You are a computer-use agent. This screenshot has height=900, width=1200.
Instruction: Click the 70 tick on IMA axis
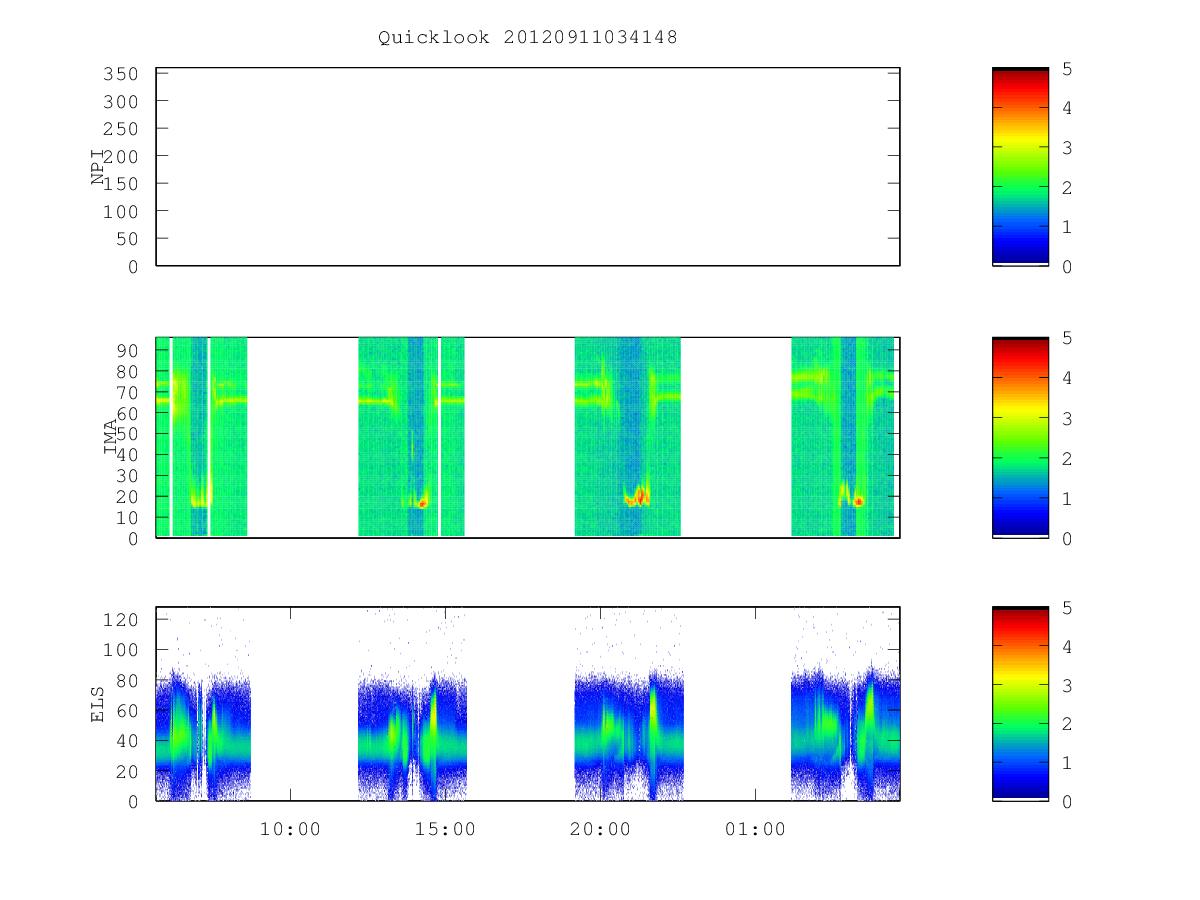(x=126, y=392)
